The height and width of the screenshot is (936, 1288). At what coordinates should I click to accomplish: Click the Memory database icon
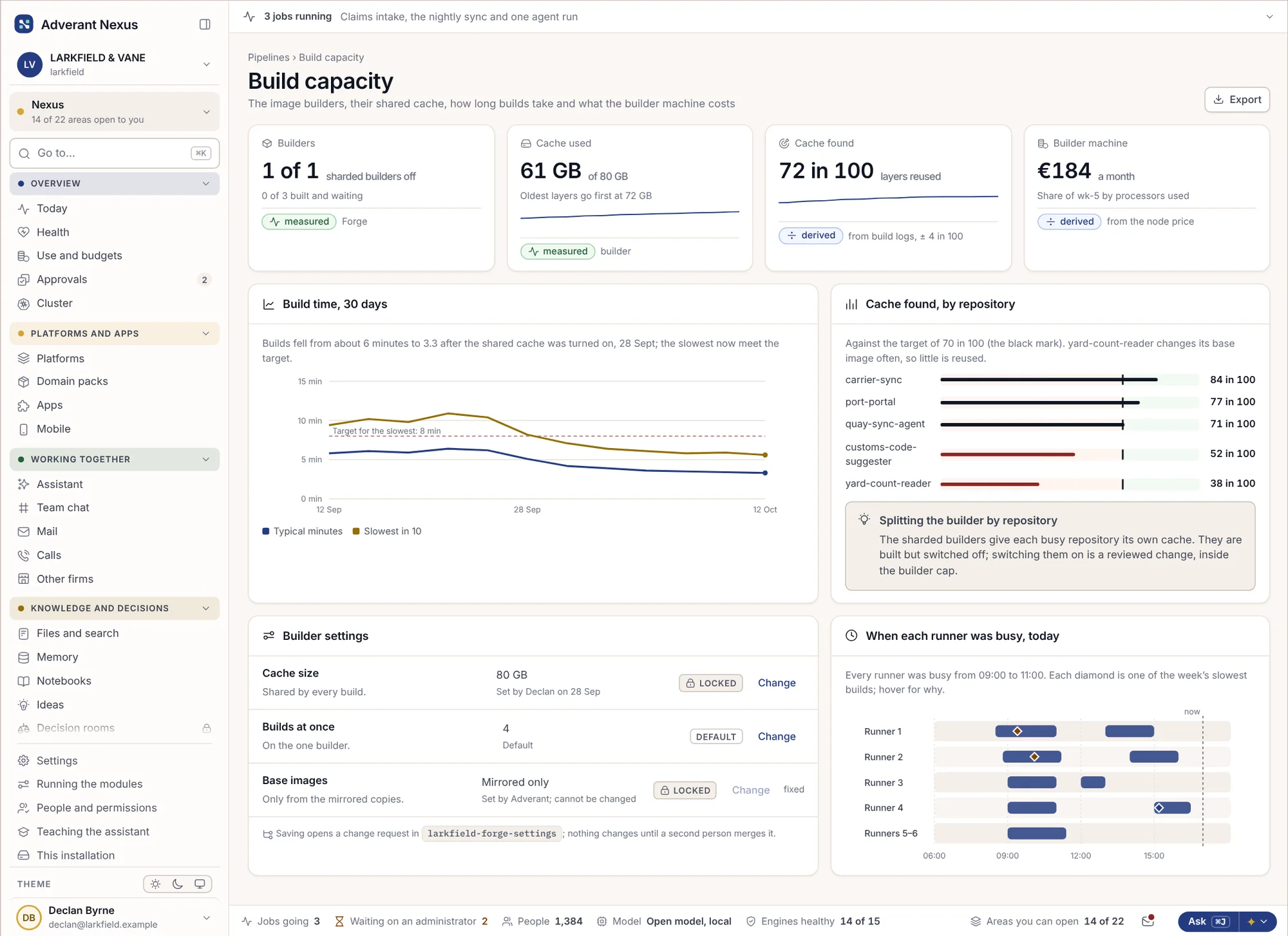24,657
